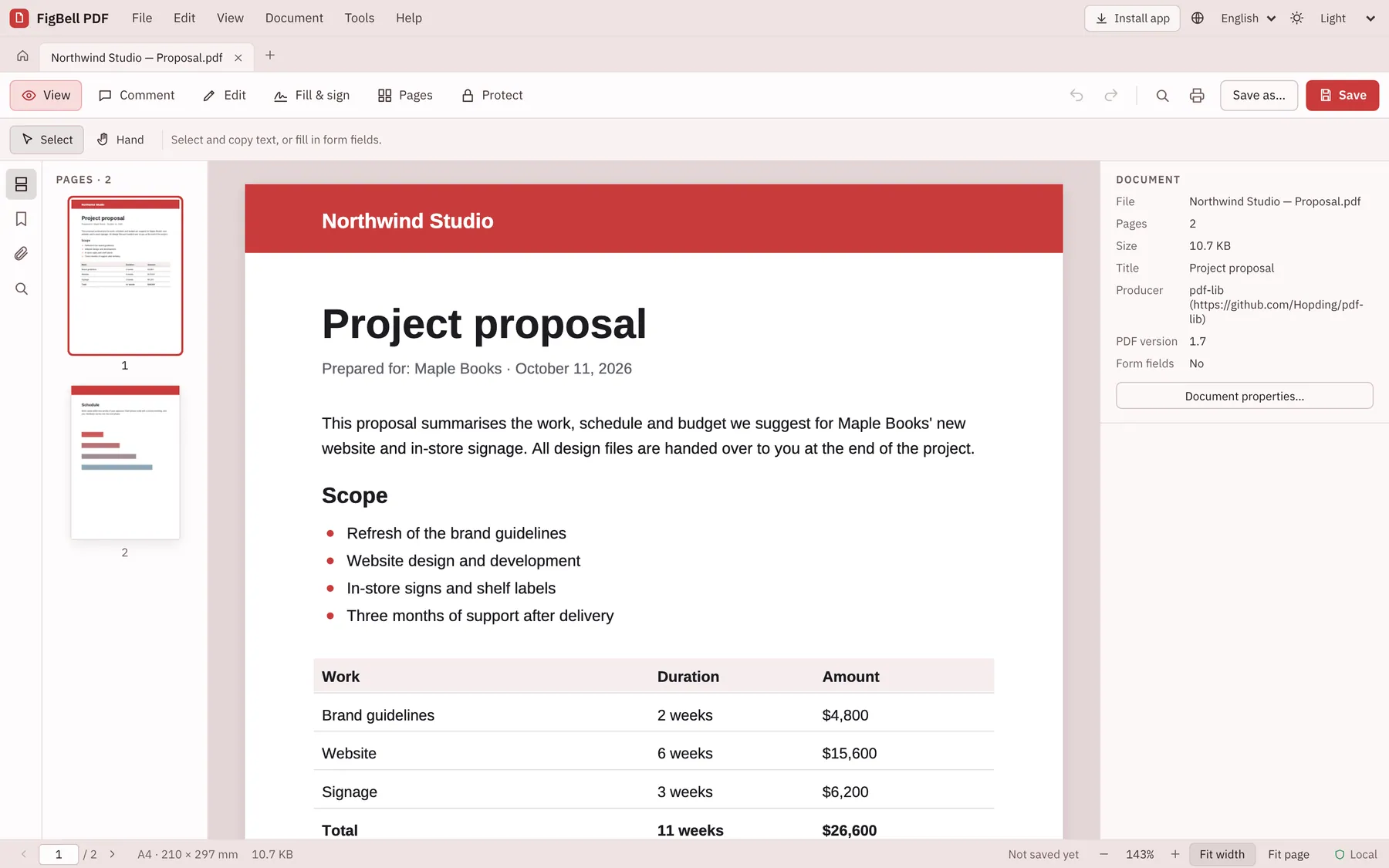The width and height of the screenshot is (1389, 868).
Task: Go to next page arrow
Action: tap(113, 854)
